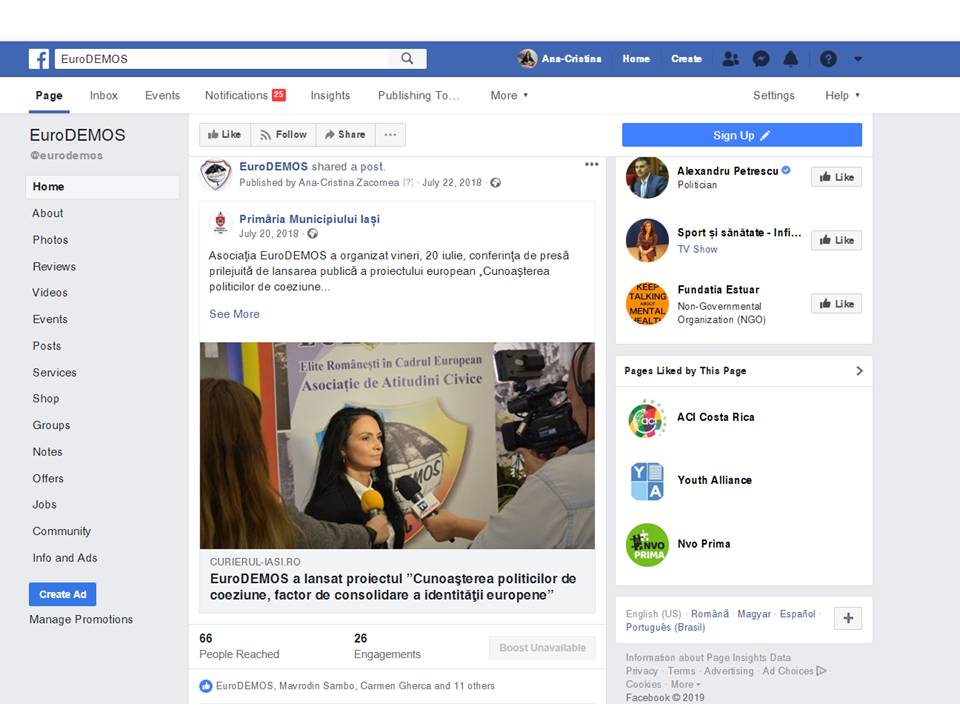
Task: Open the Friend Requests icon
Action: pos(730,59)
